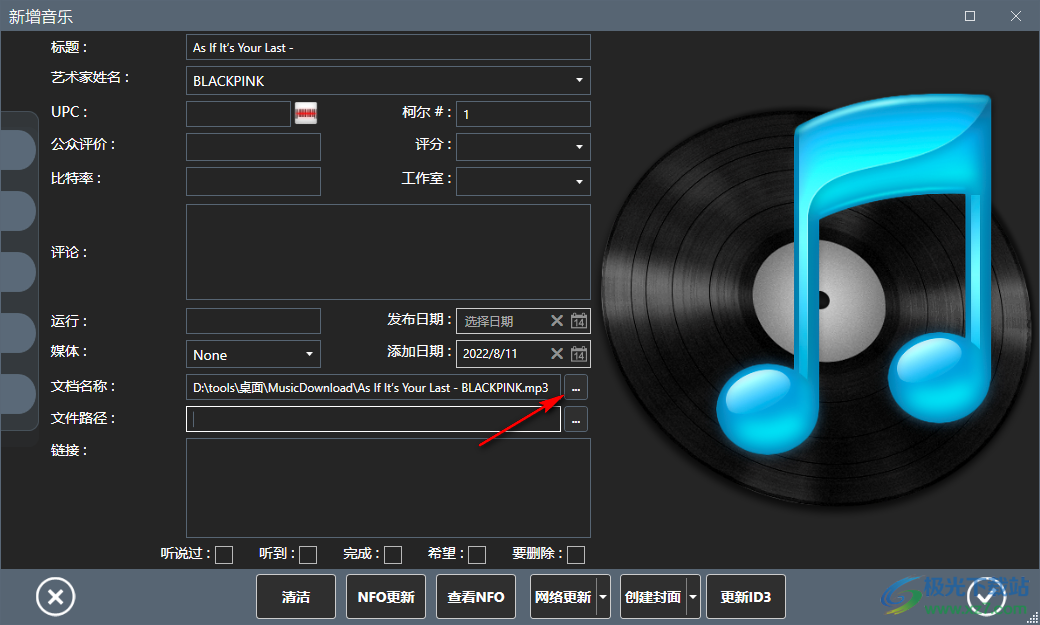The height and width of the screenshot is (625, 1040).
Task: Click the confirm checkmark icon at bottom right
Action: point(988,596)
